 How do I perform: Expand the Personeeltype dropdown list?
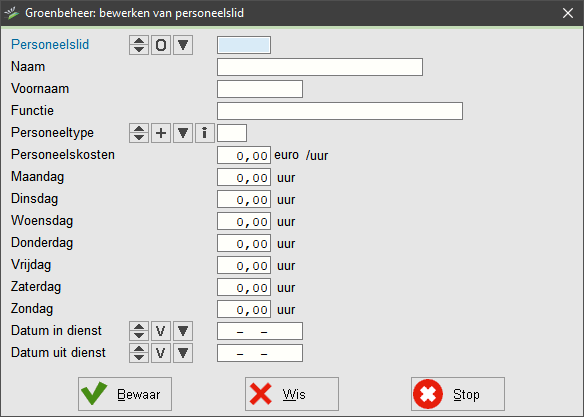pos(183,133)
